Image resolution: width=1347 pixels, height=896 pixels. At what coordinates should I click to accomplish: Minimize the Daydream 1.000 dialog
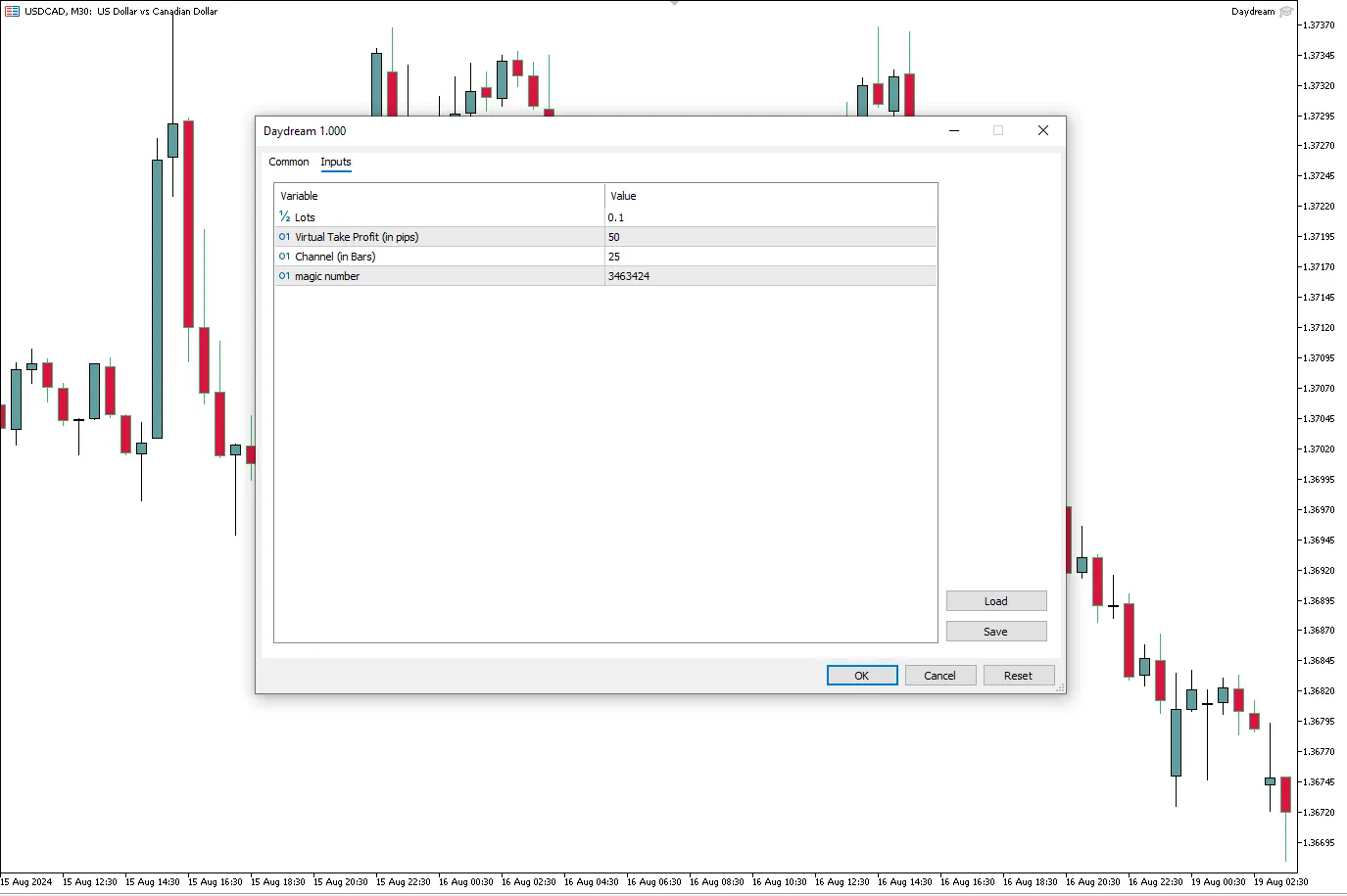(954, 130)
